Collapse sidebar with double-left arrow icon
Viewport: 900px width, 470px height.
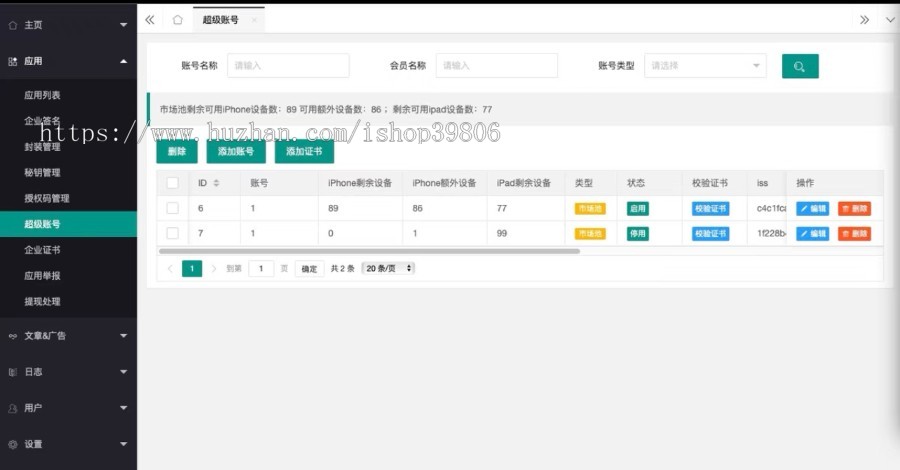pyautogui.click(x=149, y=19)
